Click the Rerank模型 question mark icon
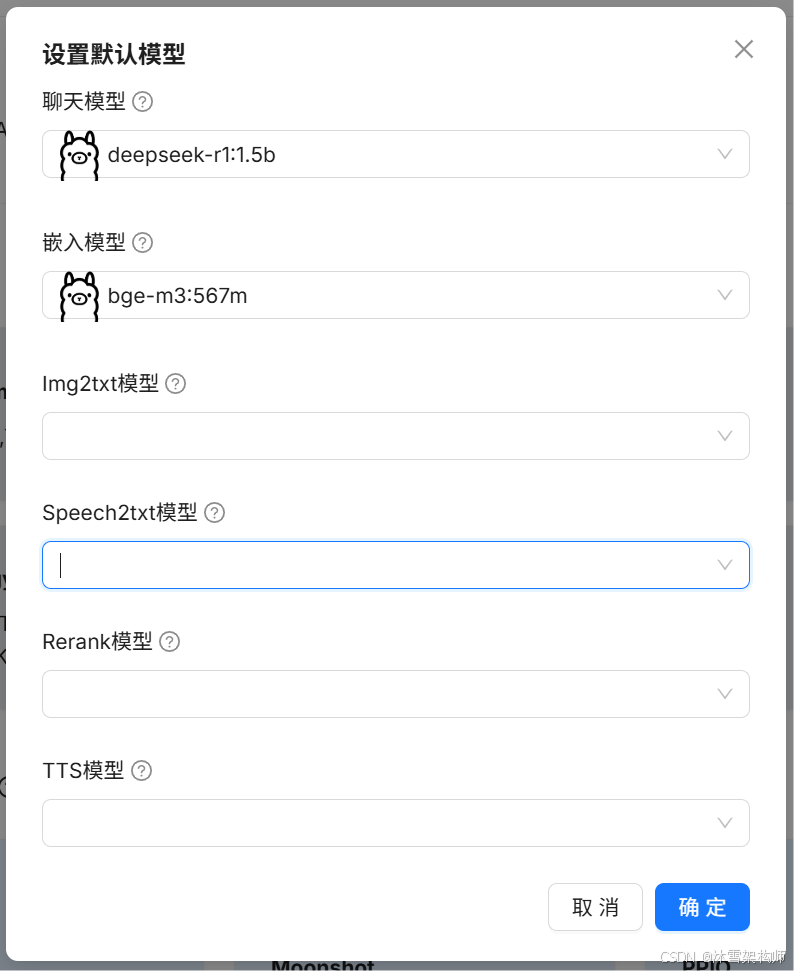Screen dimensions: 794x971 (x=170, y=641)
